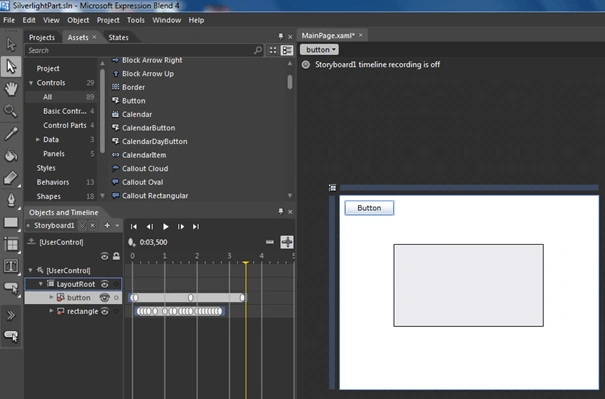The width and height of the screenshot is (605, 399).
Task: Open the button breadcrumb dropdown
Action: 319,49
